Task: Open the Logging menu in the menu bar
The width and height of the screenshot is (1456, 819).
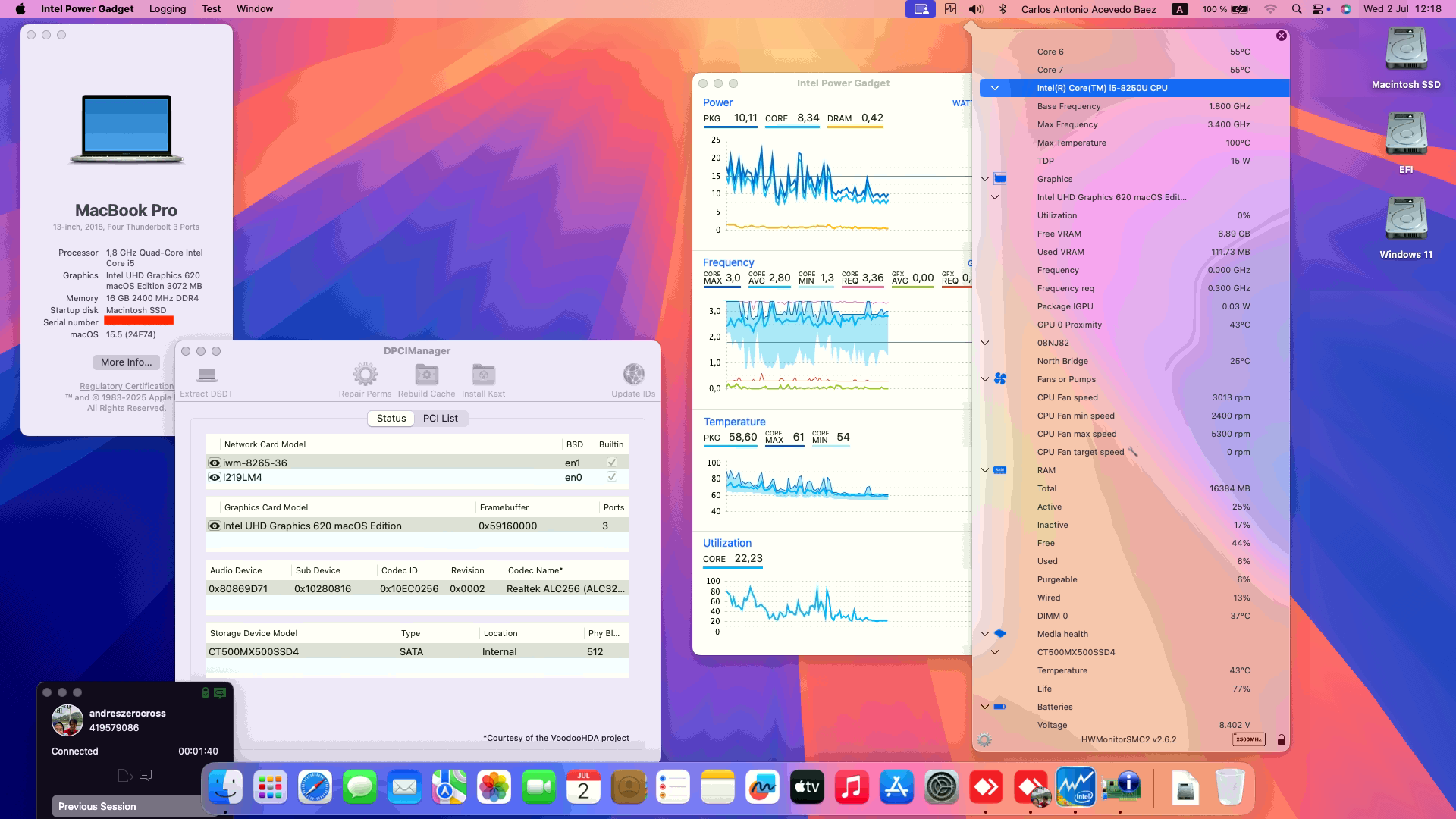Action: (167, 8)
